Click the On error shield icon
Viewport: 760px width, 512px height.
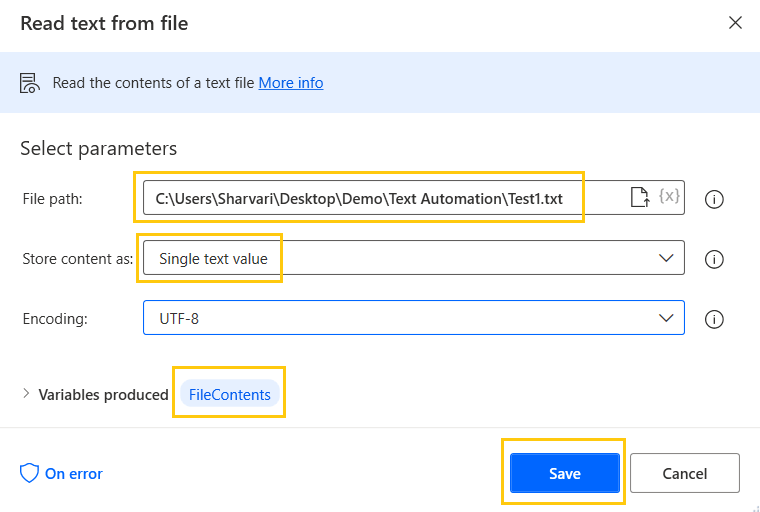tap(29, 473)
